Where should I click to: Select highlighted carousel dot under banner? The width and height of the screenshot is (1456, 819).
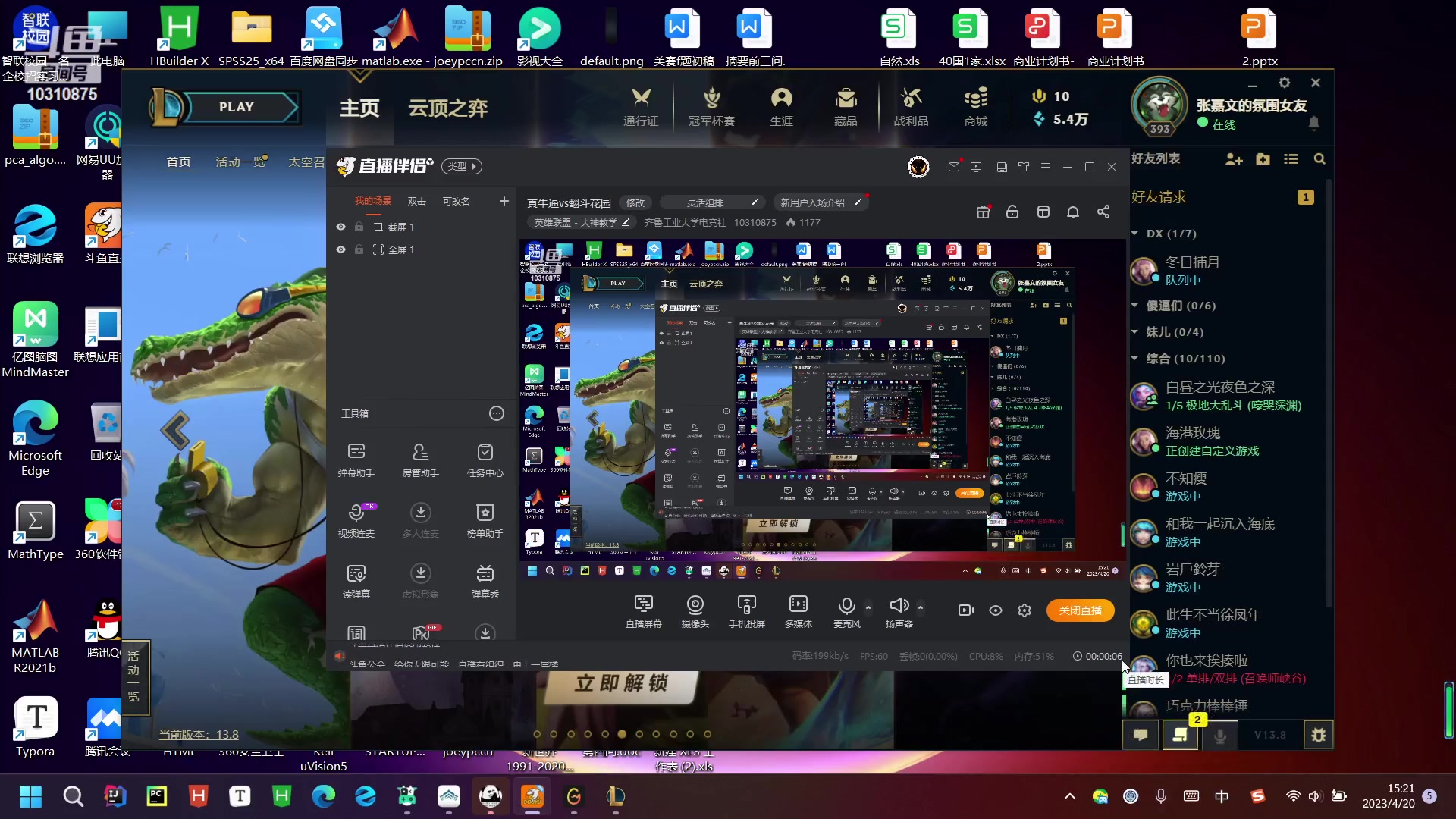tap(622, 734)
